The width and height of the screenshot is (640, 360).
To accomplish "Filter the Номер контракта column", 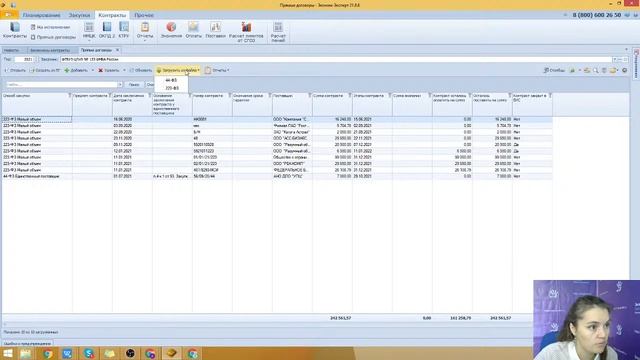I will click(x=230, y=96).
